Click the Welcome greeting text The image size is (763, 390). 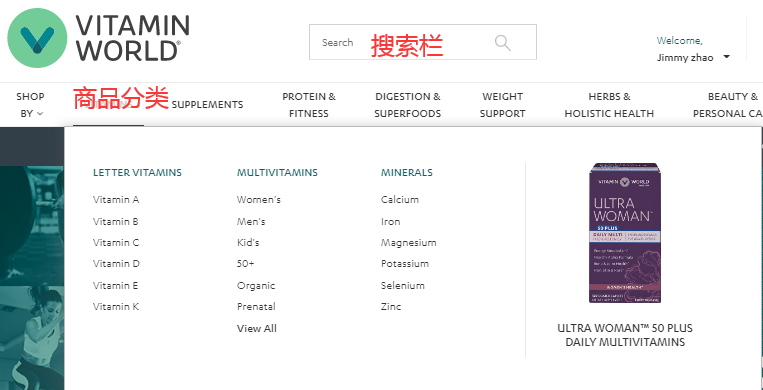point(679,40)
